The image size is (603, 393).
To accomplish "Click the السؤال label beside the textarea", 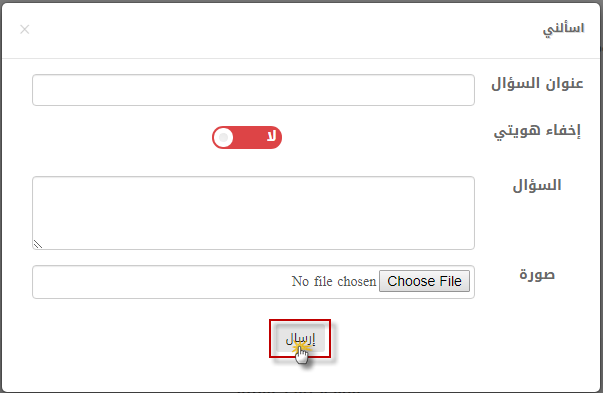I will 537,185.
